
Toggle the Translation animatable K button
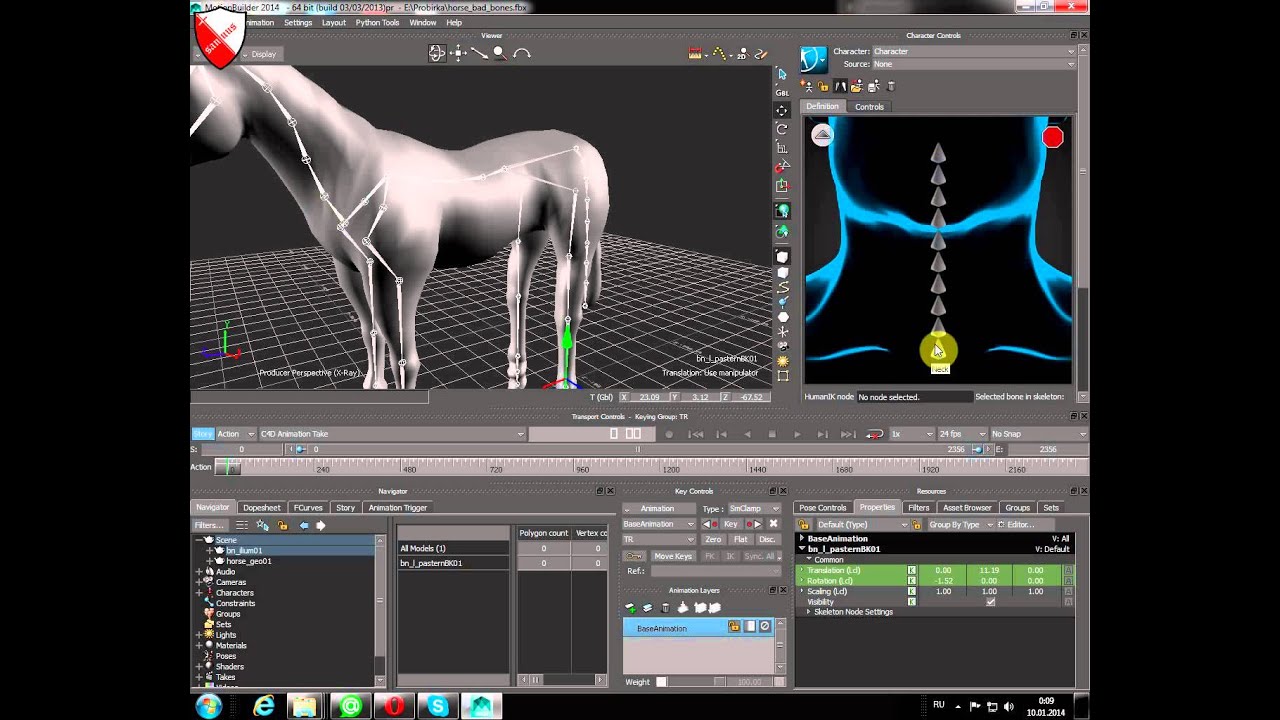912,570
